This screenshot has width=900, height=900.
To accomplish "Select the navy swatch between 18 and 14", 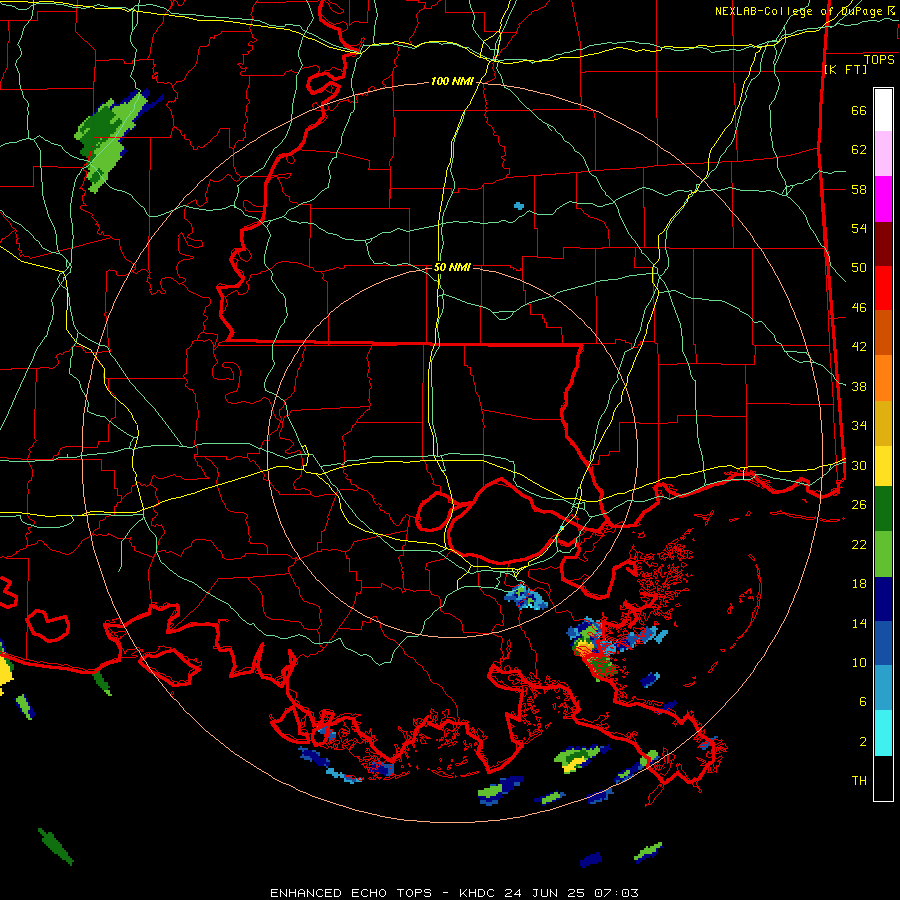I will pyautogui.click(x=883, y=599).
